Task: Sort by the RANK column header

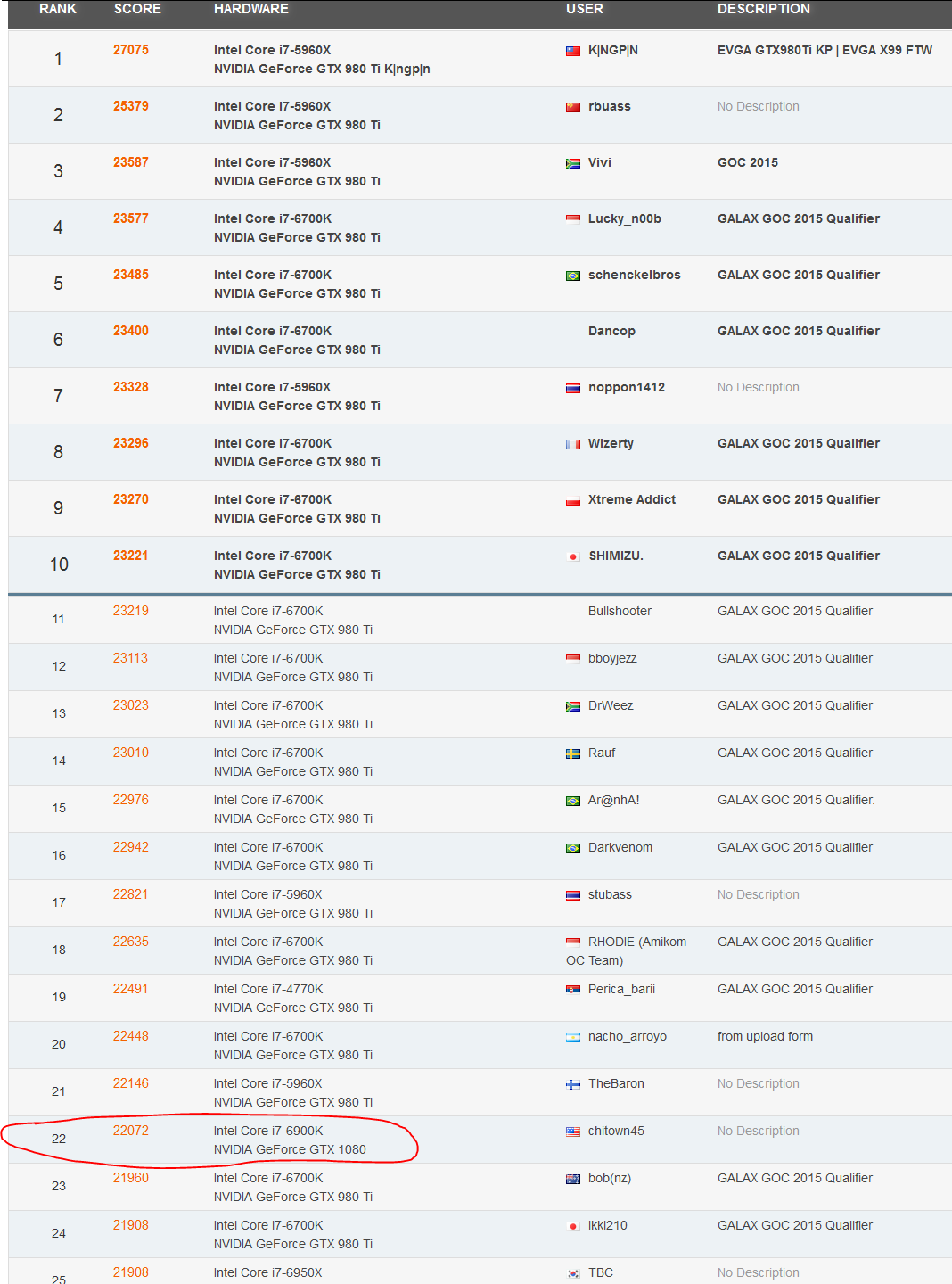Action: (x=58, y=9)
